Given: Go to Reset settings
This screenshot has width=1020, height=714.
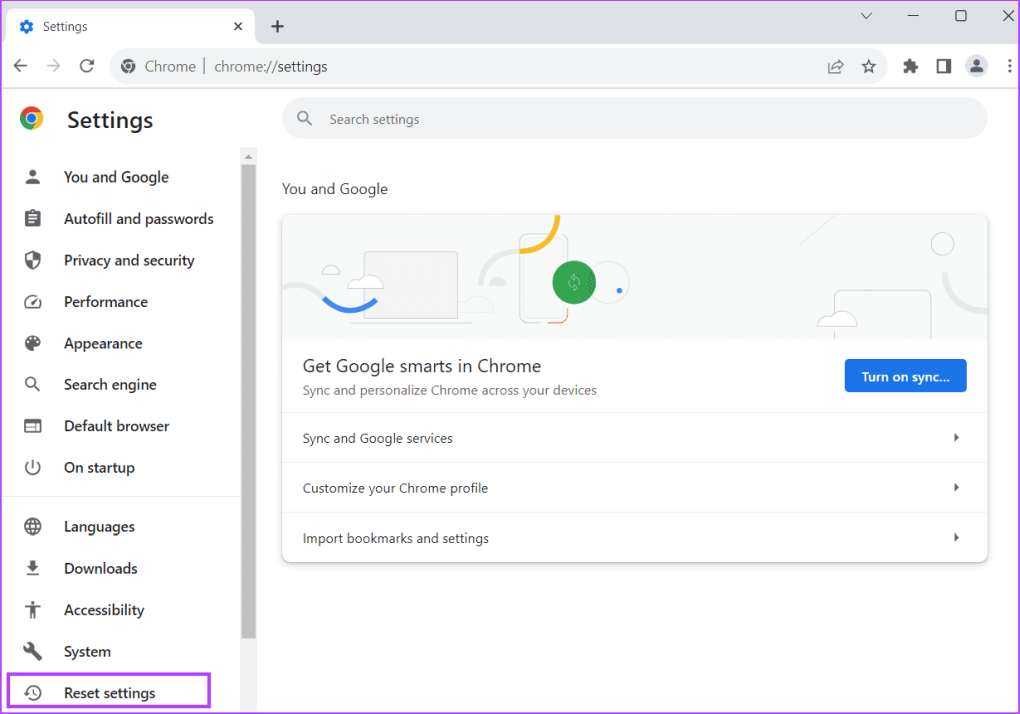Looking at the screenshot, I should pos(109,692).
